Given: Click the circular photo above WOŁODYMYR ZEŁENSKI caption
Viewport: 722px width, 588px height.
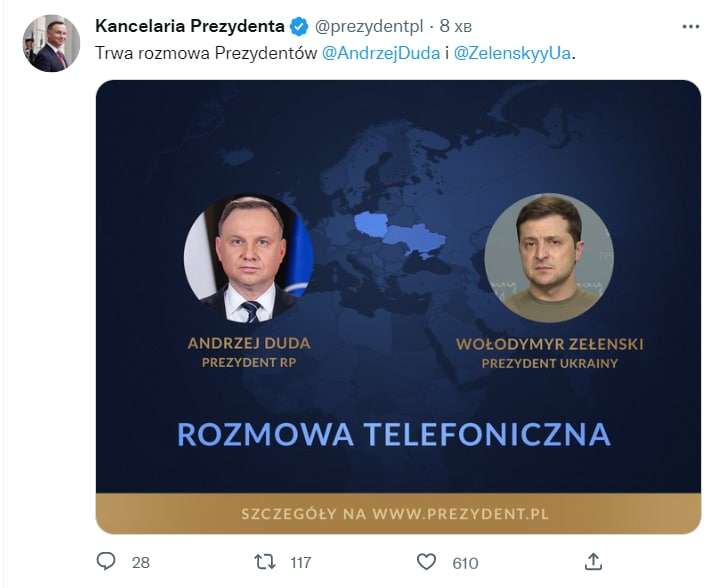Looking at the screenshot, I should point(549,258).
